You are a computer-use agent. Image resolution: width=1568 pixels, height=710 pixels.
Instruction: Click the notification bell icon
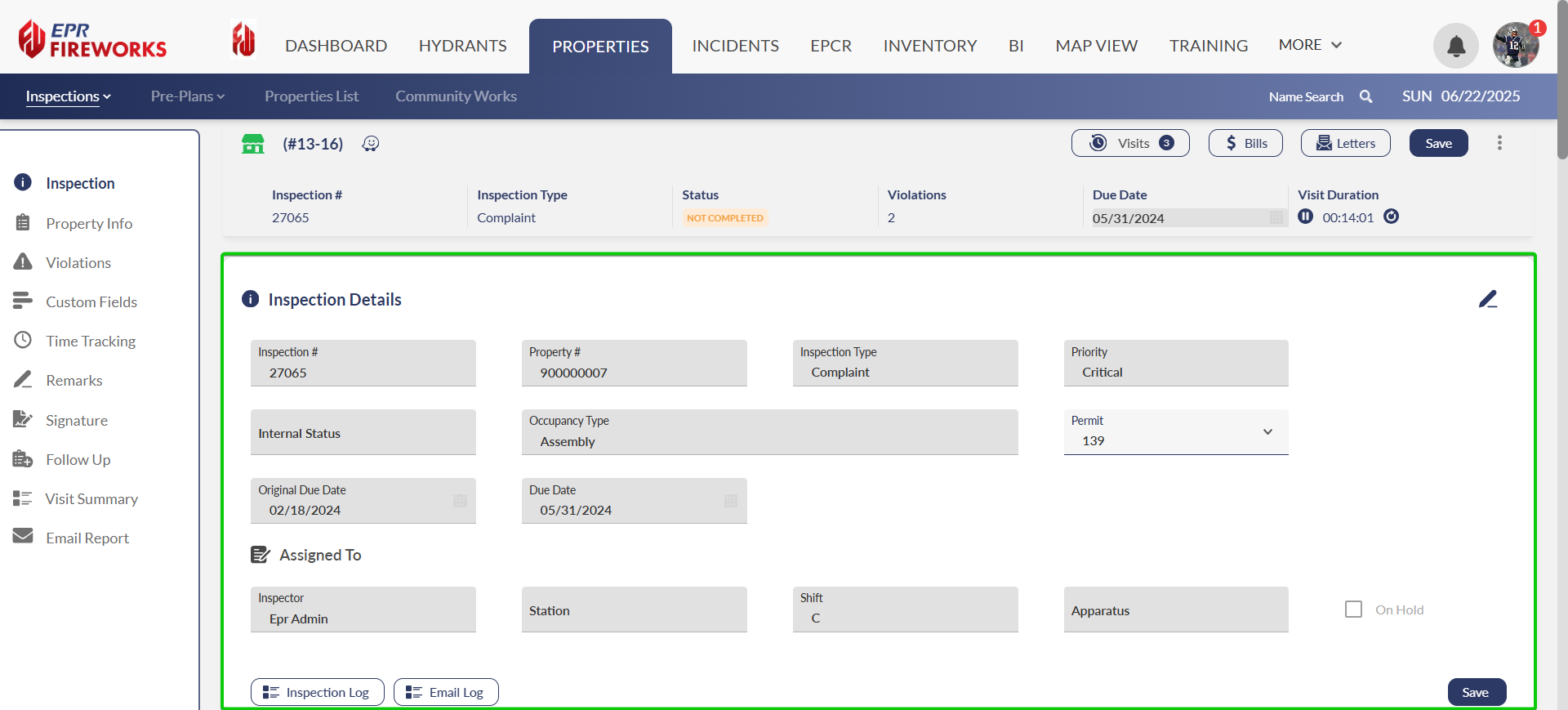(x=1455, y=46)
